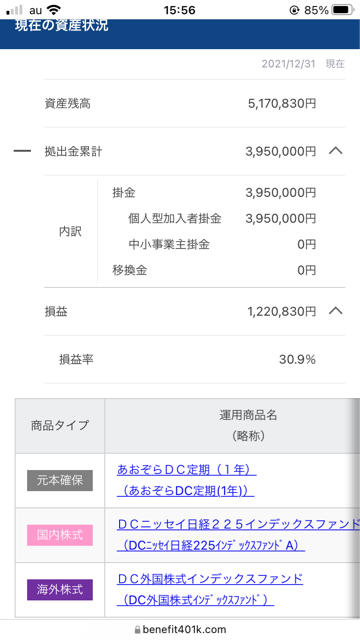
Task: Tap the 国内株式 pink product type badge
Action: pyautogui.click(x=60, y=535)
